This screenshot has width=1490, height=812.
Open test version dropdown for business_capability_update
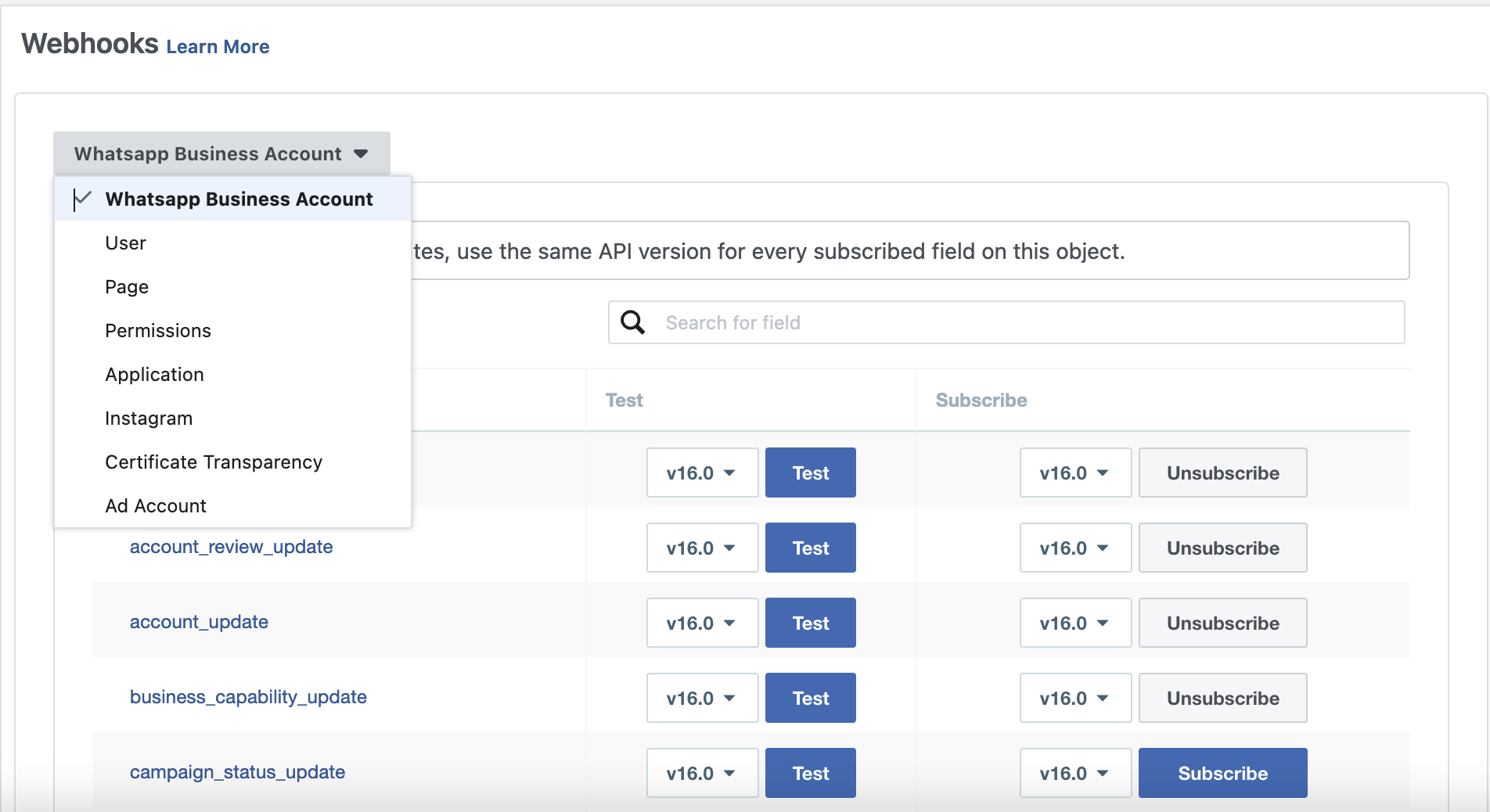pyautogui.click(x=703, y=698)
